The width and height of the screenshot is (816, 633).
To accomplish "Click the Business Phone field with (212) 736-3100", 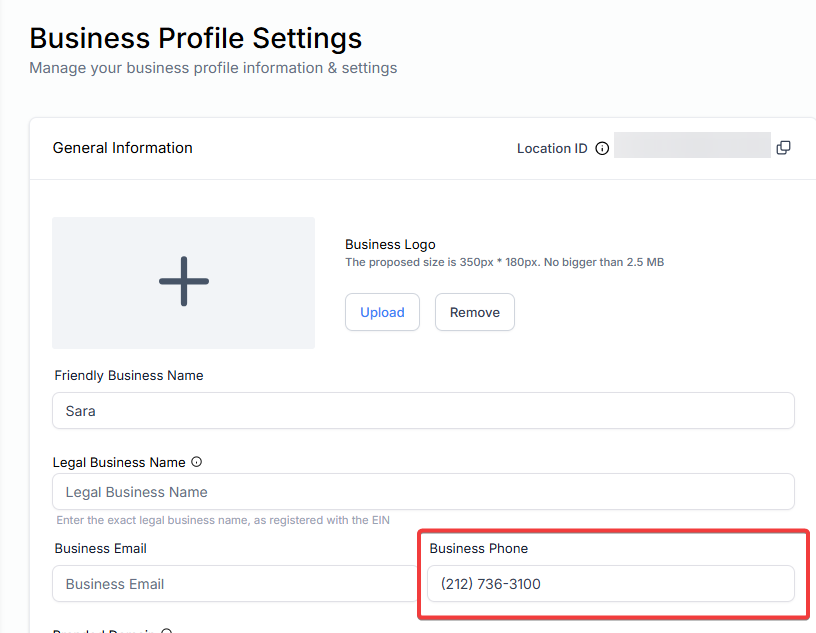I will click(610, 584).
